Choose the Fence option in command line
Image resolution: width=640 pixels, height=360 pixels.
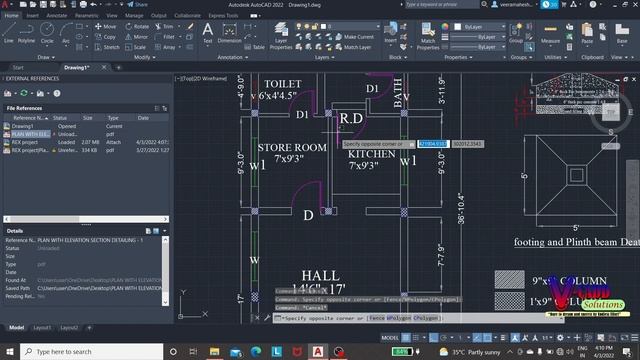pos(376,318)
